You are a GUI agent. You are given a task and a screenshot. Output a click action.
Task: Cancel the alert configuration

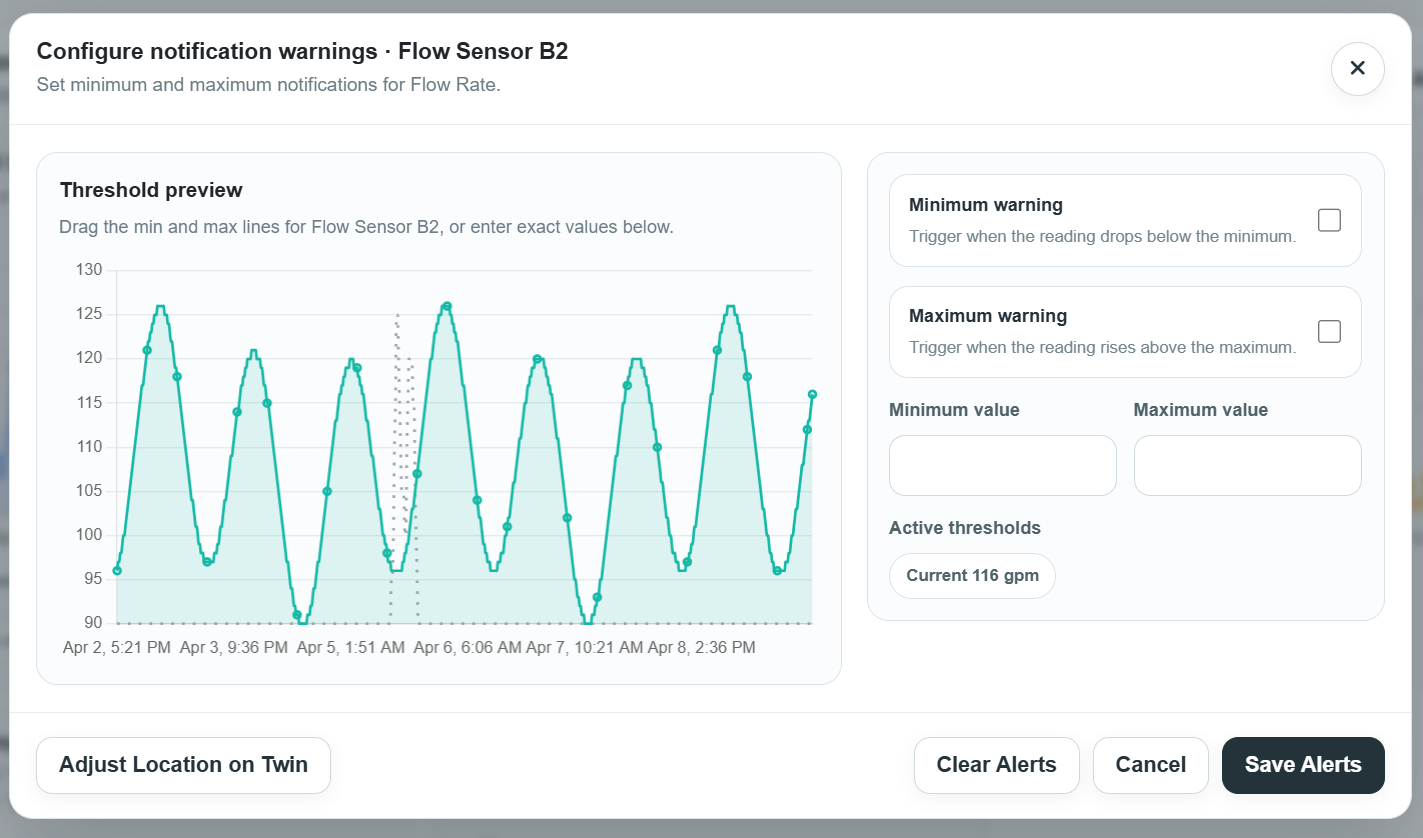1150,765
